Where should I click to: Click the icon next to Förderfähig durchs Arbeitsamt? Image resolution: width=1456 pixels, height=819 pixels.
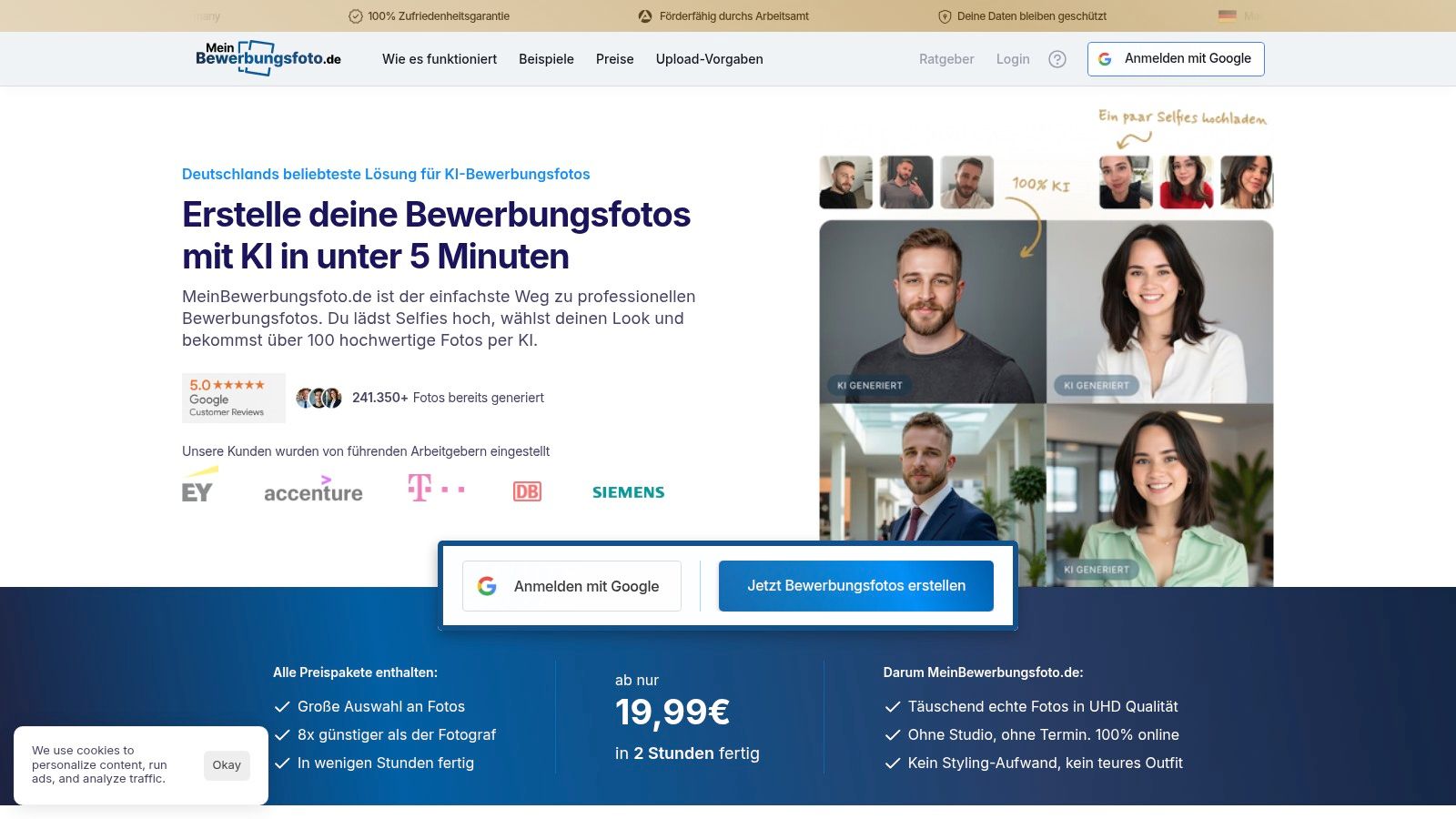tap(643, 15)
